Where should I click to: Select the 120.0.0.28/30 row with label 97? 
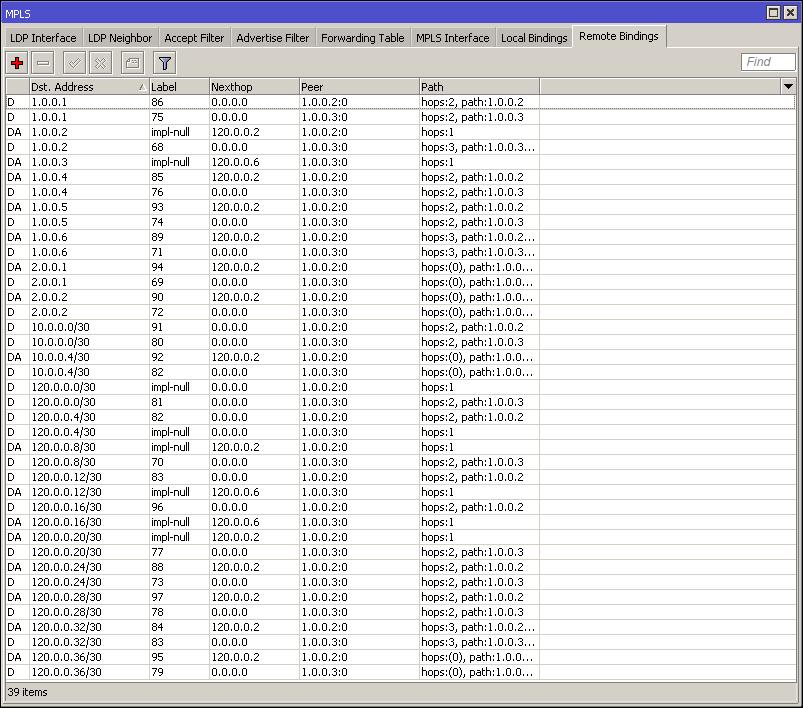coord(400,597)
